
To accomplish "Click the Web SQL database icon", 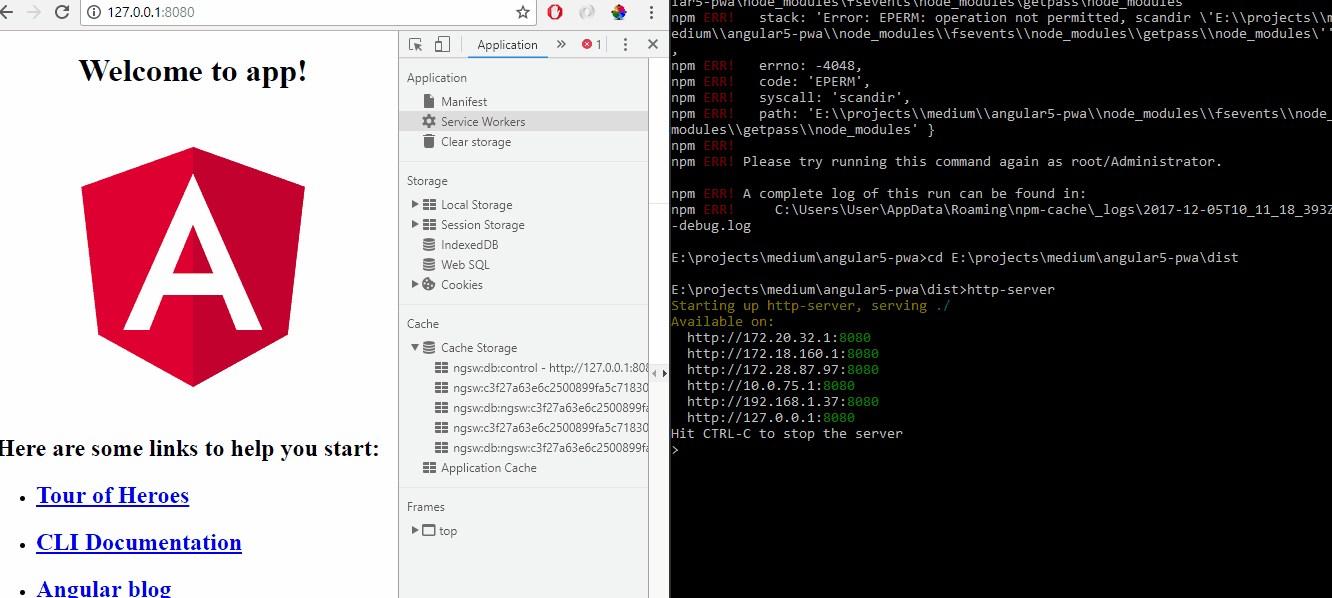I will tap(429, 264).
